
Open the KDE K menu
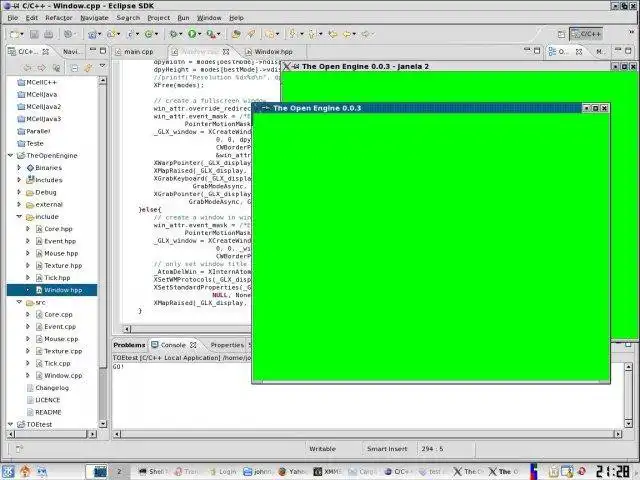[9, 471]
